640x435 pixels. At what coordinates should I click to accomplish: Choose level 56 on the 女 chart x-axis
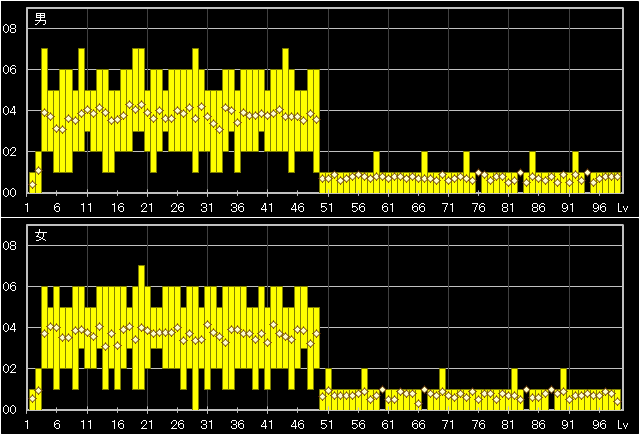(358, 425)
